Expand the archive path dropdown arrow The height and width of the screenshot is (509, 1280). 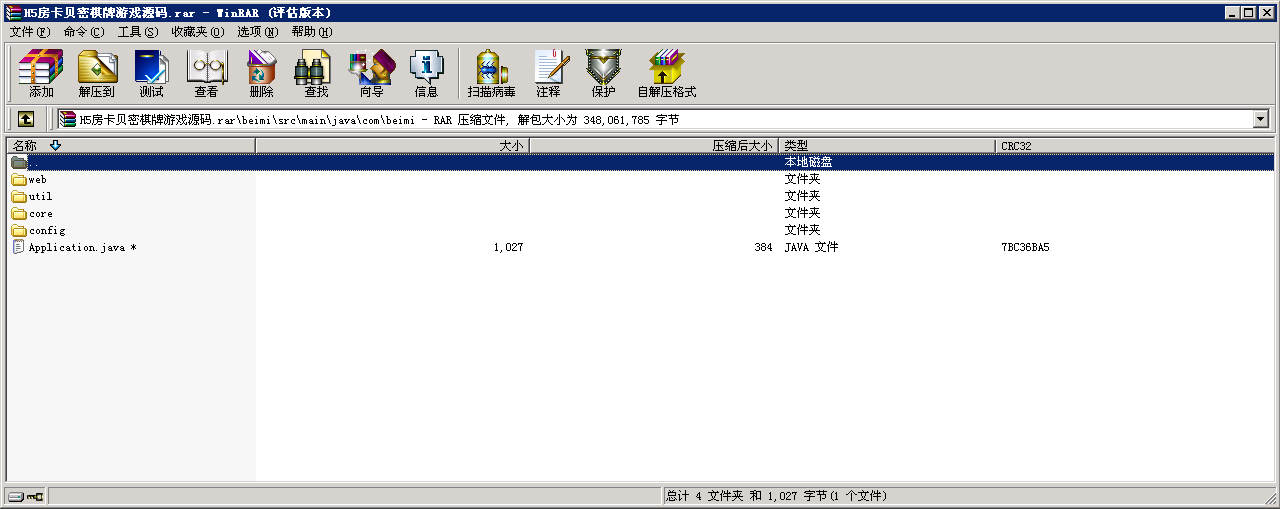pyautogui.click(x=1260, y=119)
